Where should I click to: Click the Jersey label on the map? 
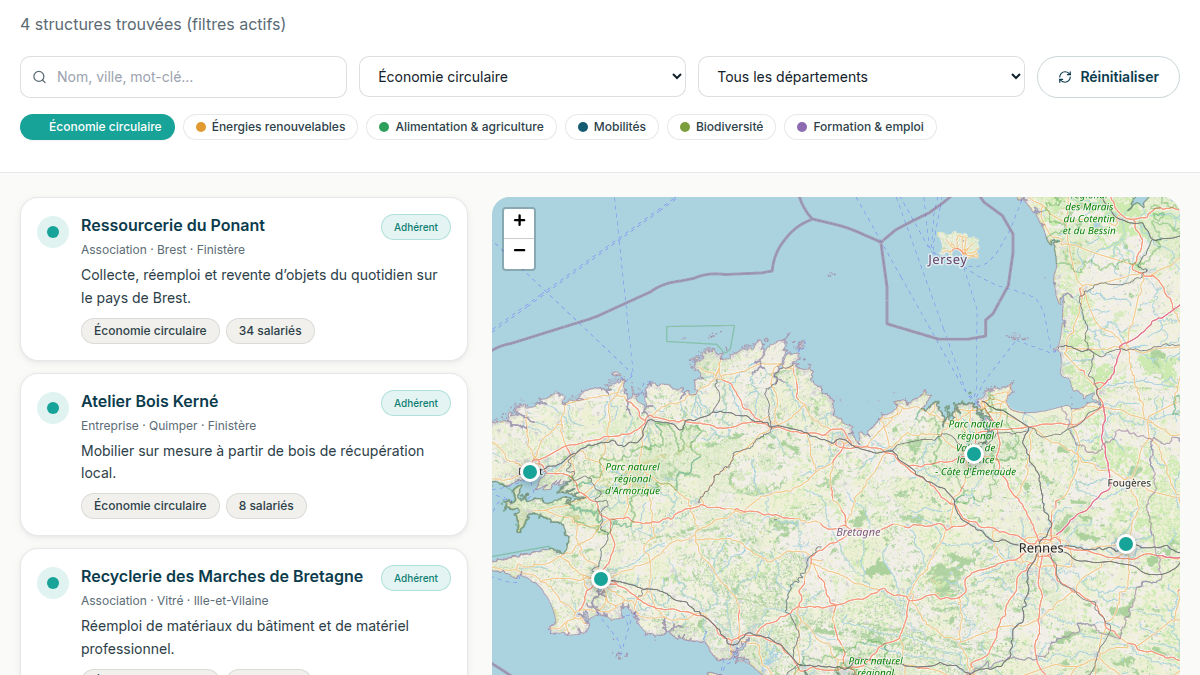(947, 260)
